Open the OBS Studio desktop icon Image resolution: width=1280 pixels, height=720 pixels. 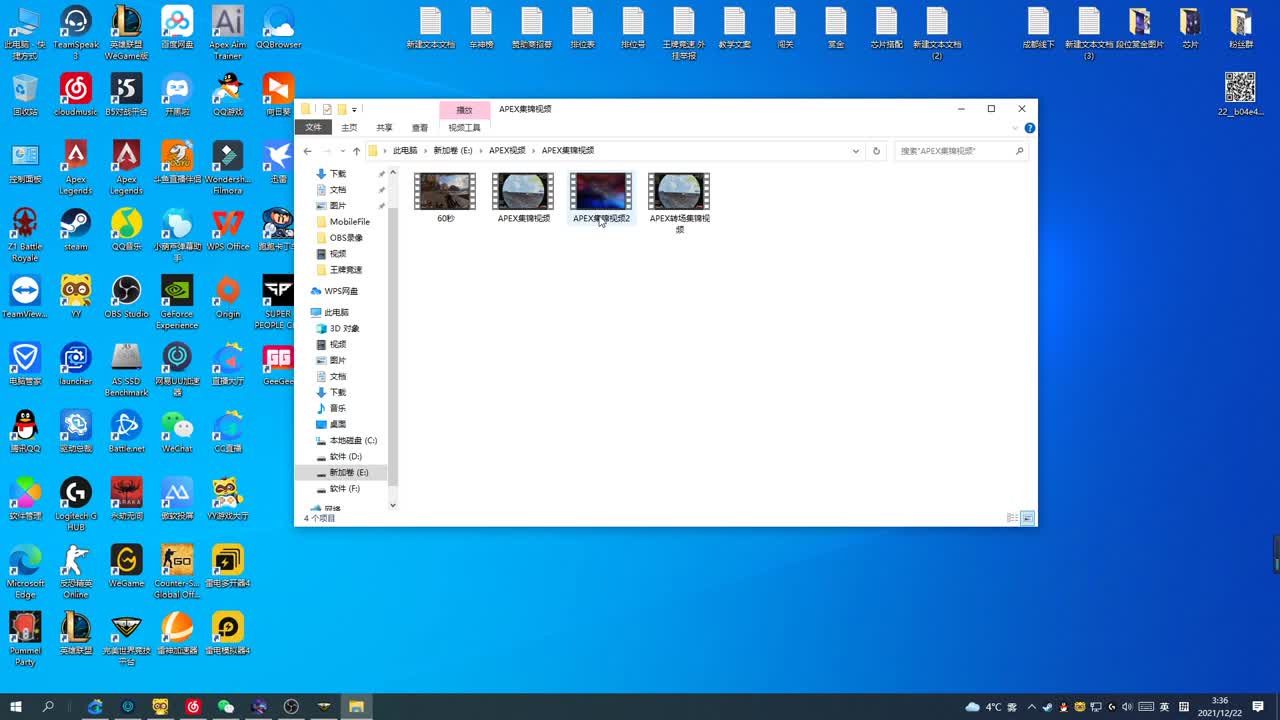click(x=126, y=291)
